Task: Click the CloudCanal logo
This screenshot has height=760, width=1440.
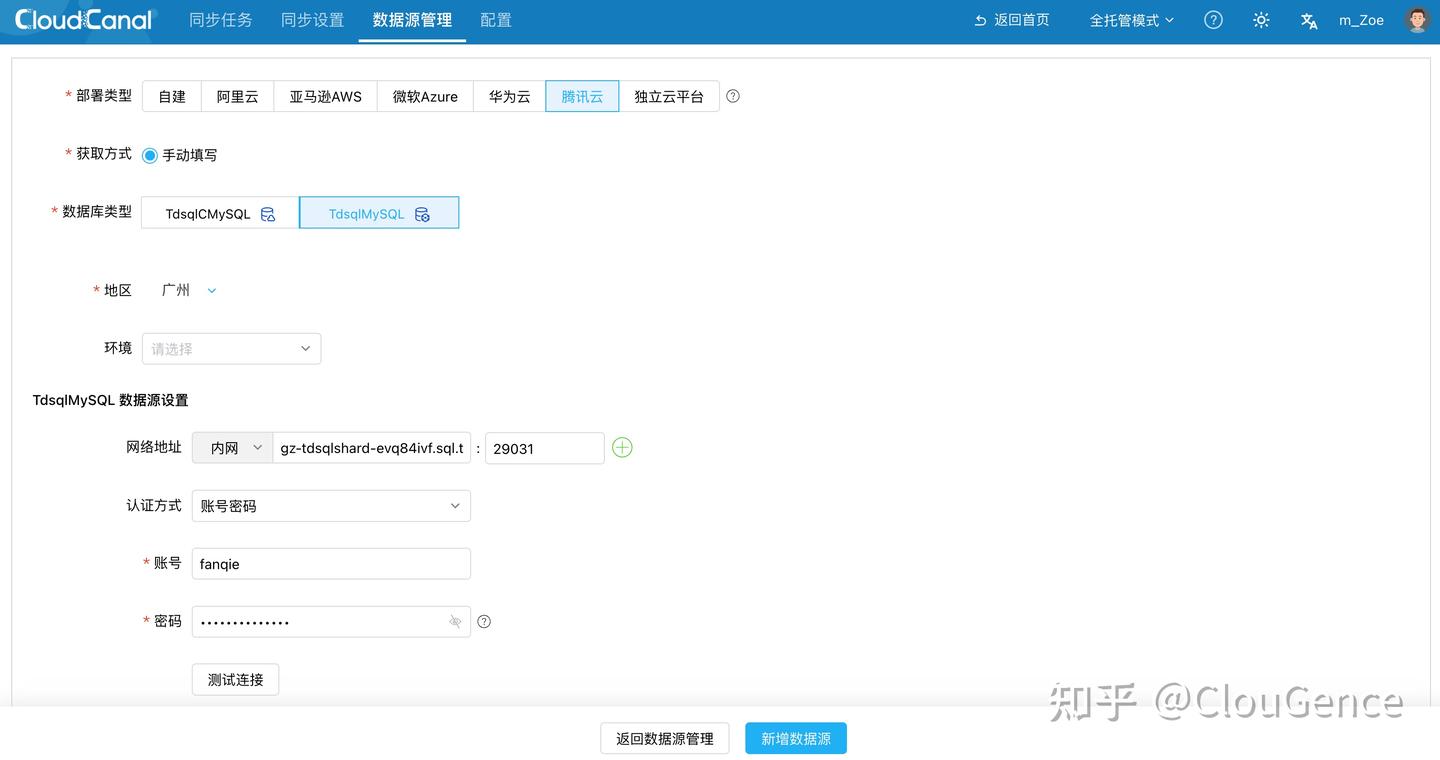Action: tap(84, 20)
